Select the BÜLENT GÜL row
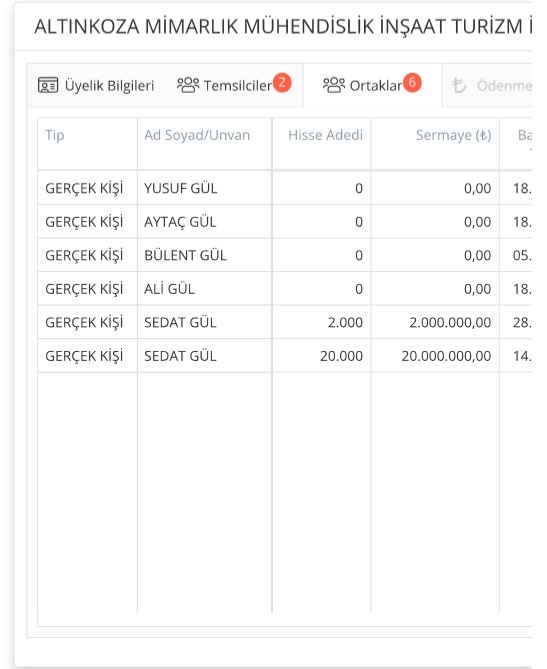This screenshot has height=669, width=547. 285,255
